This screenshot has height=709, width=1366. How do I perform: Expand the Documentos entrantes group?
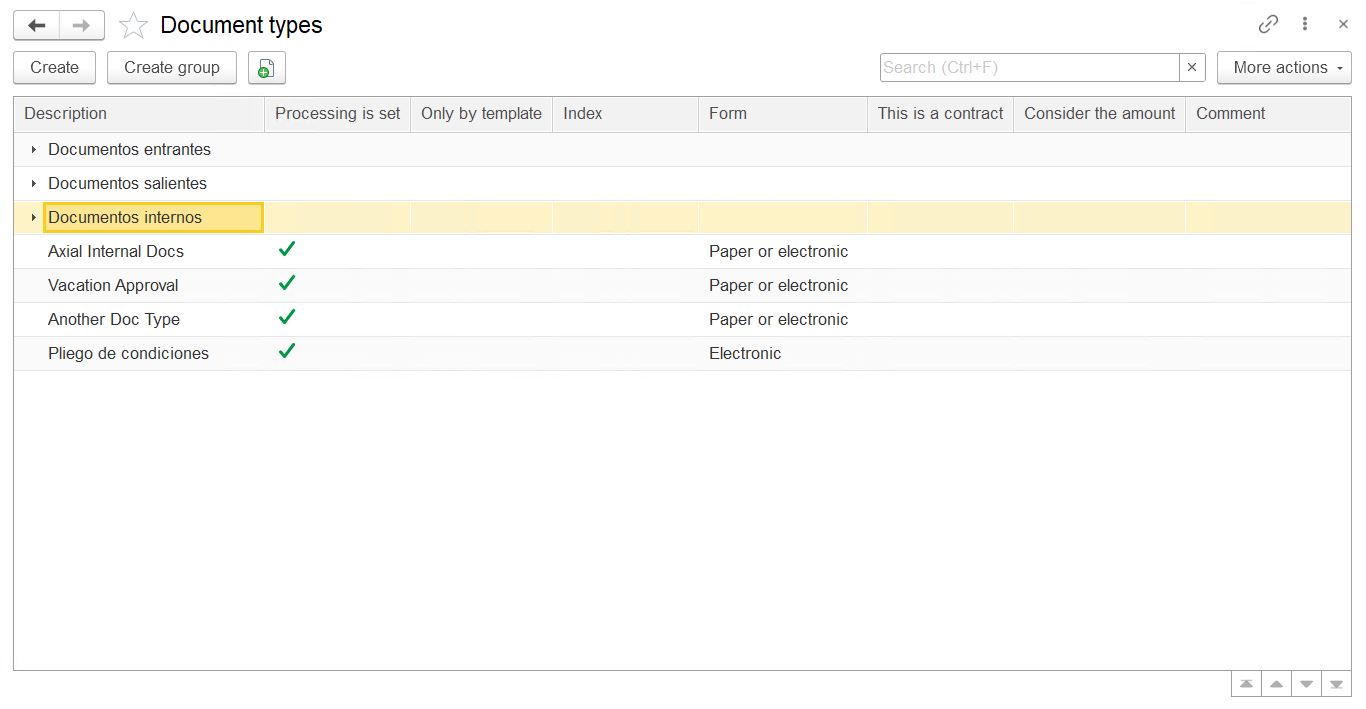[34, 150]
